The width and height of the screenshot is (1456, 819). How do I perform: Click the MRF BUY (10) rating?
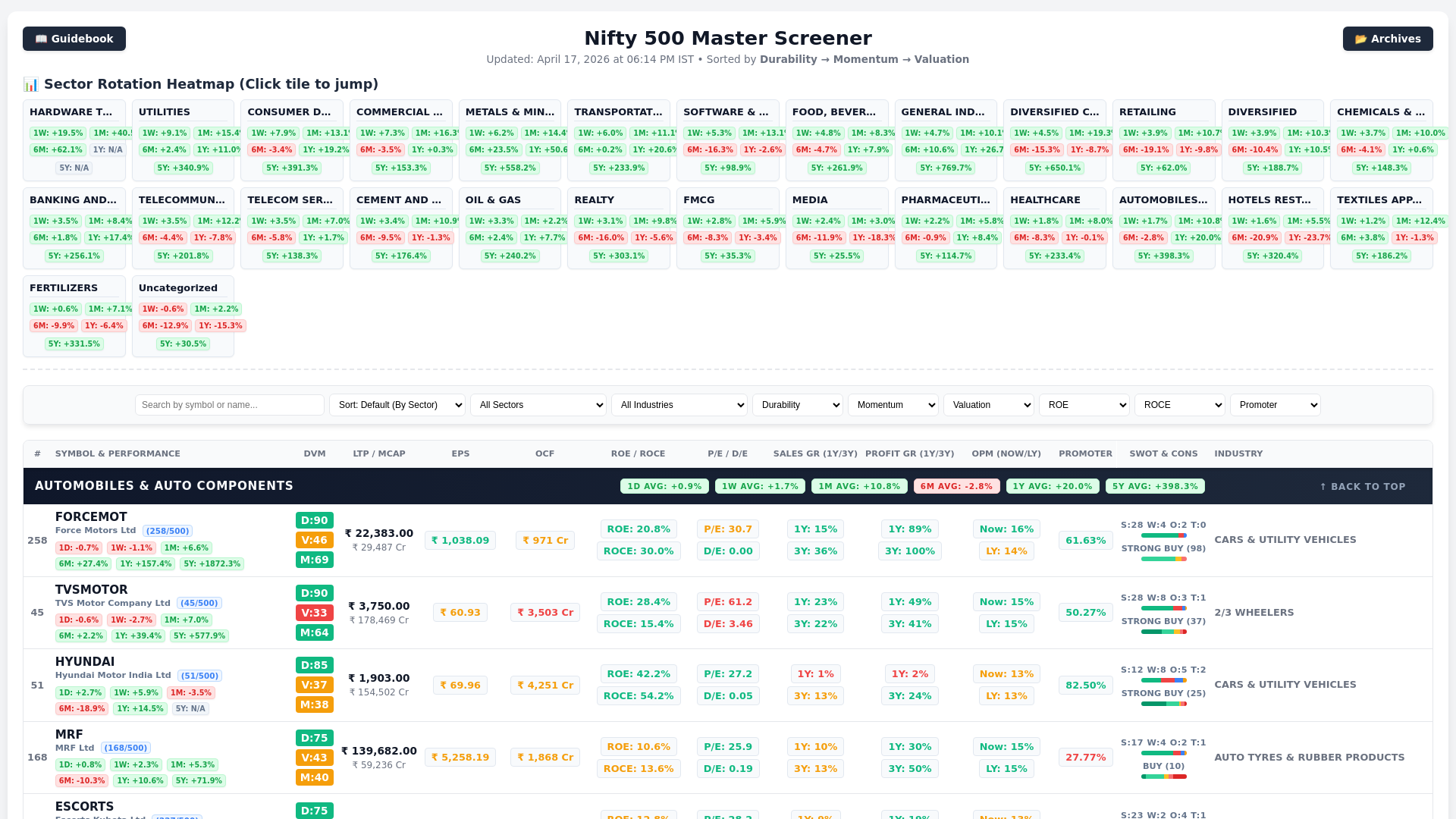(x=1163, y=767)
